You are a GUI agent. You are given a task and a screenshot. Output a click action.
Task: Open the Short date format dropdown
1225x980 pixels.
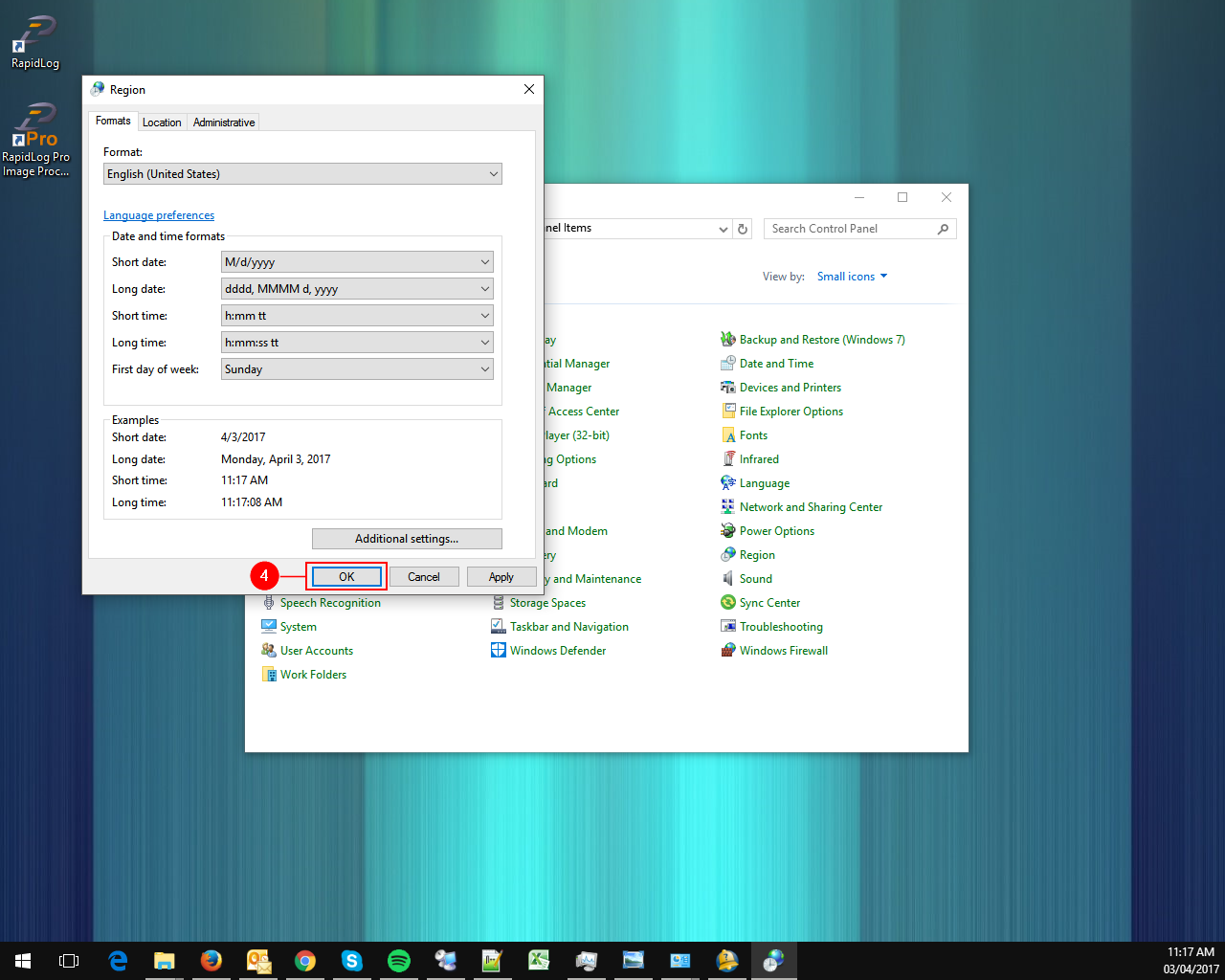click(357, 262)
